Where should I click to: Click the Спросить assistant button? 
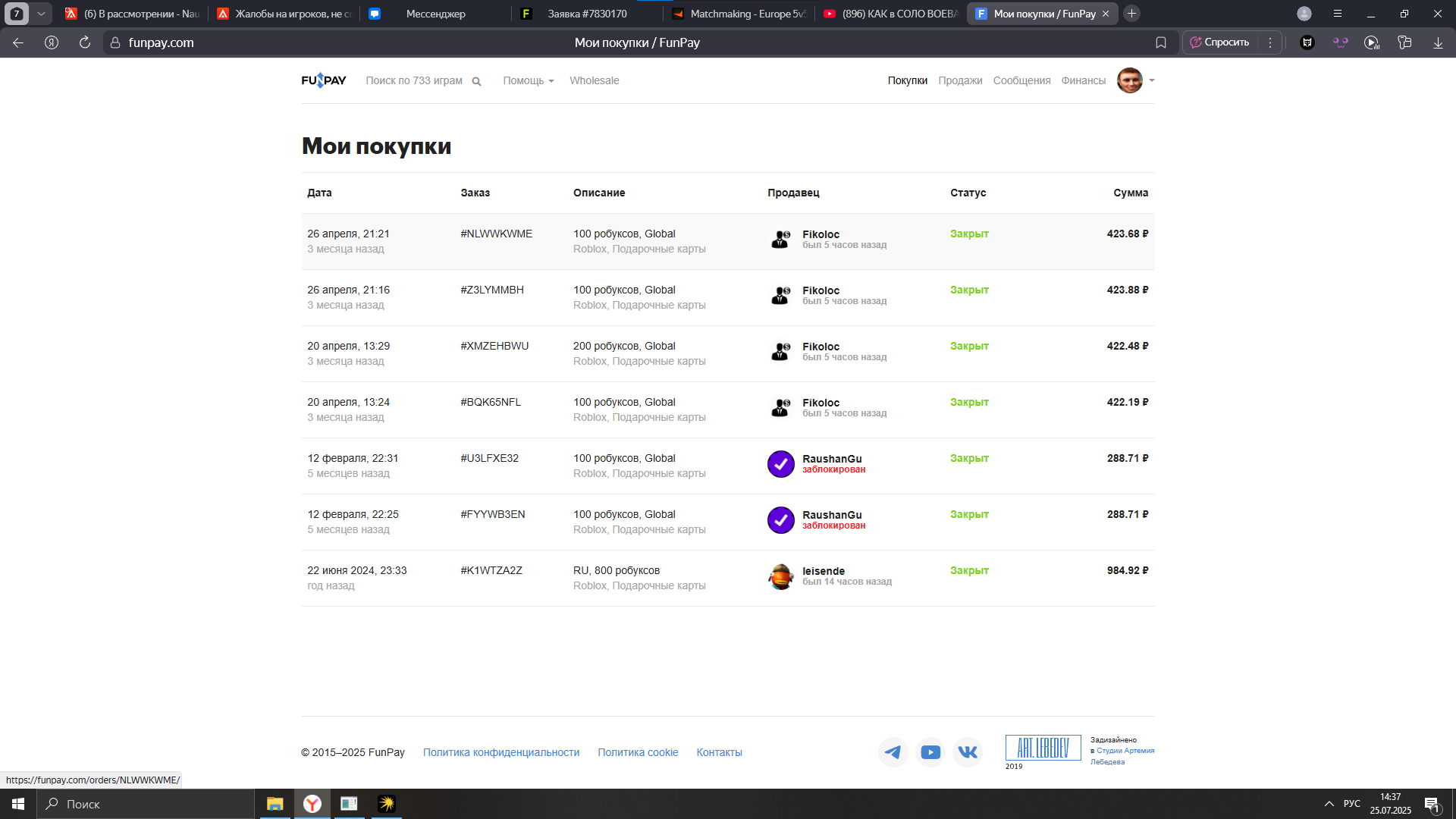1219,42
